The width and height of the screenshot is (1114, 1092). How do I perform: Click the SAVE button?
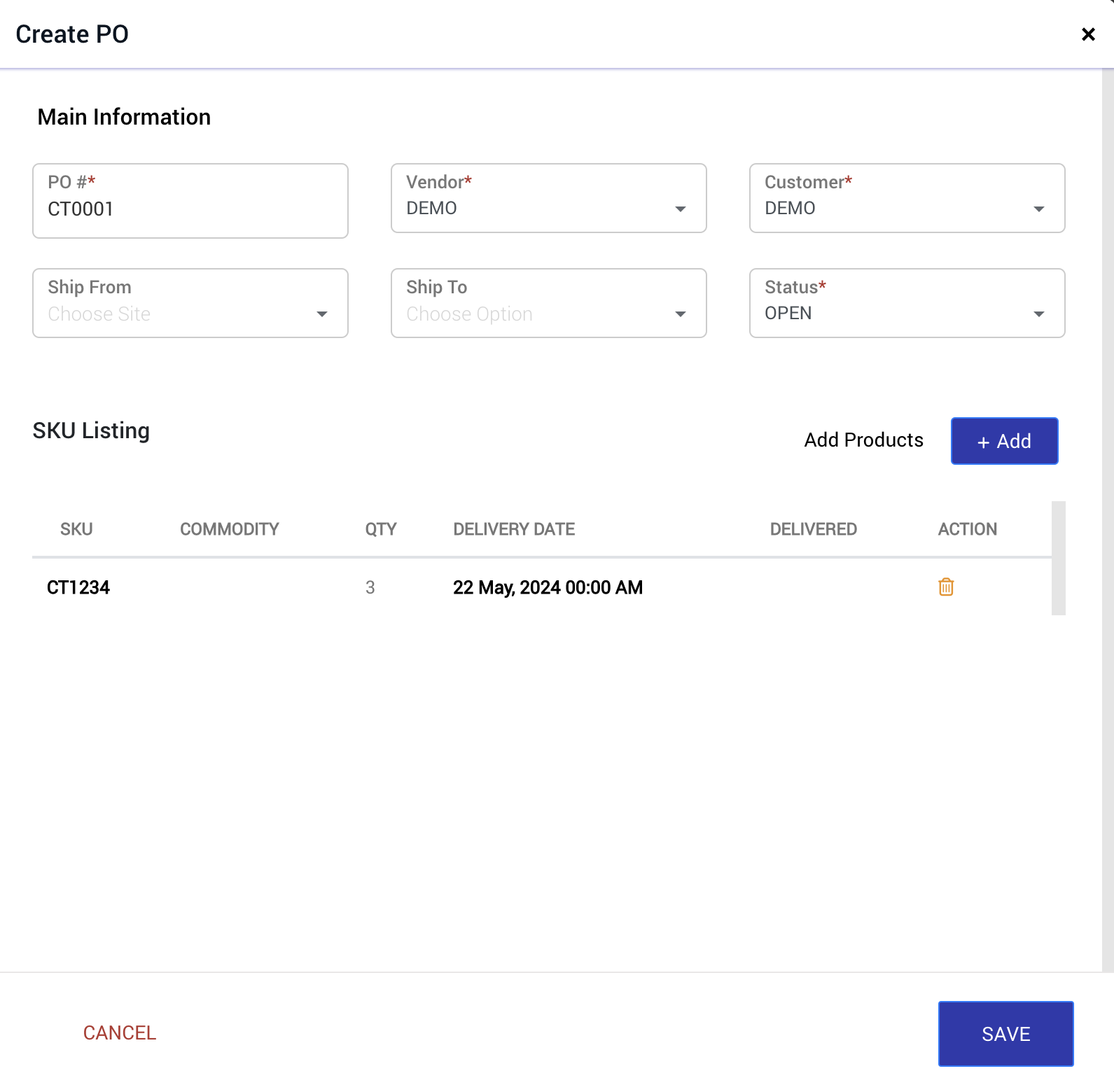pos(1005,1034)
